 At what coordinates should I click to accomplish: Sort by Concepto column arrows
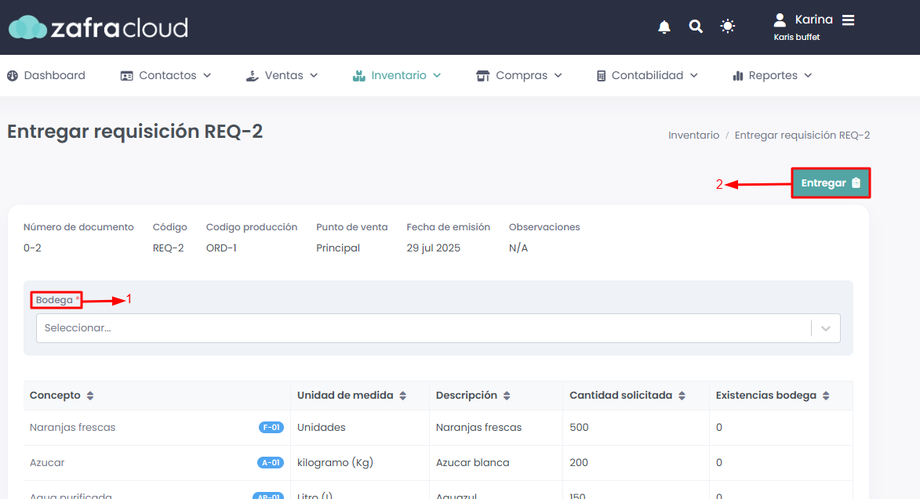(x=90, y=396)
